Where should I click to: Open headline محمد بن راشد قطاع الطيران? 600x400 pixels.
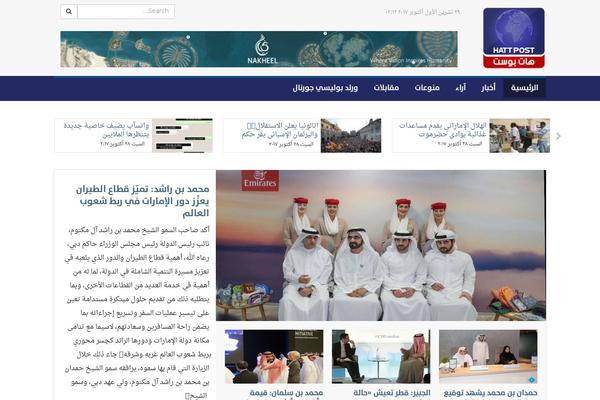pyautogui.click(x=142, y=201)
